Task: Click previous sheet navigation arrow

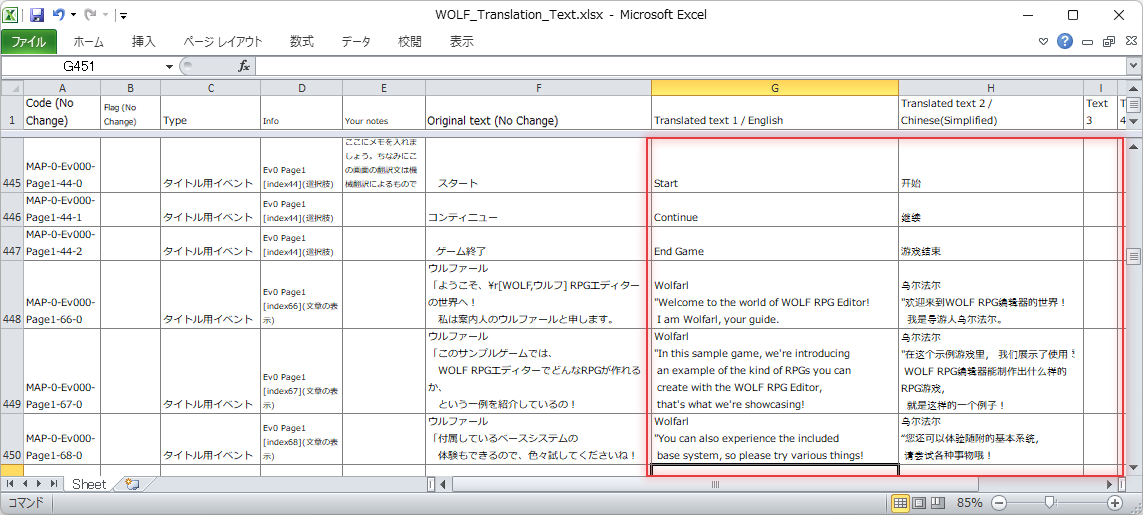Action: pyautogui.click(x=25, y=484)
